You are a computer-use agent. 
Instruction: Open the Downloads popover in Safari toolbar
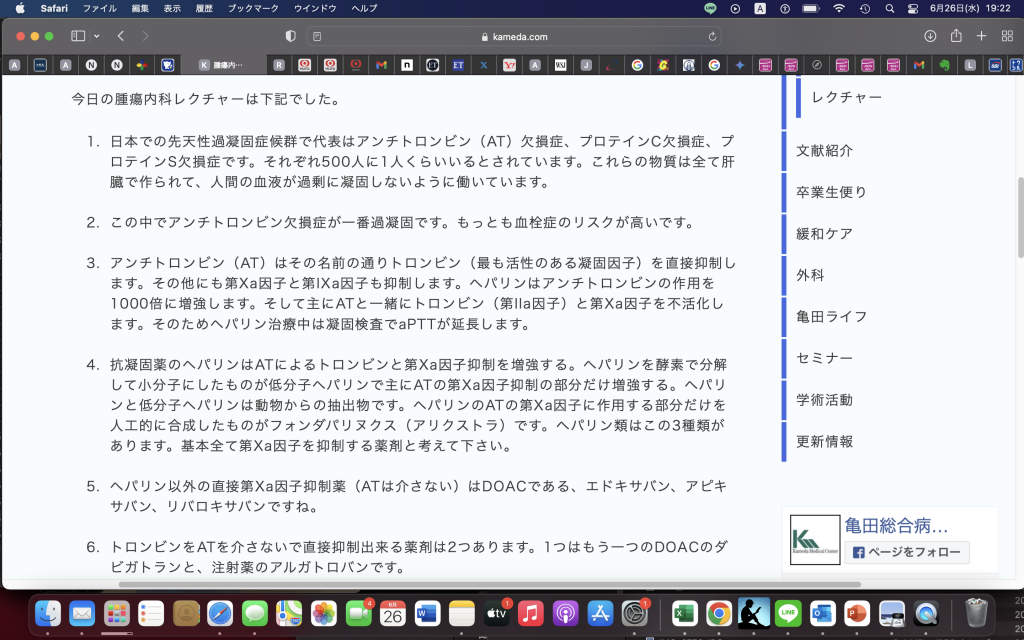click(x=930, y=35)
